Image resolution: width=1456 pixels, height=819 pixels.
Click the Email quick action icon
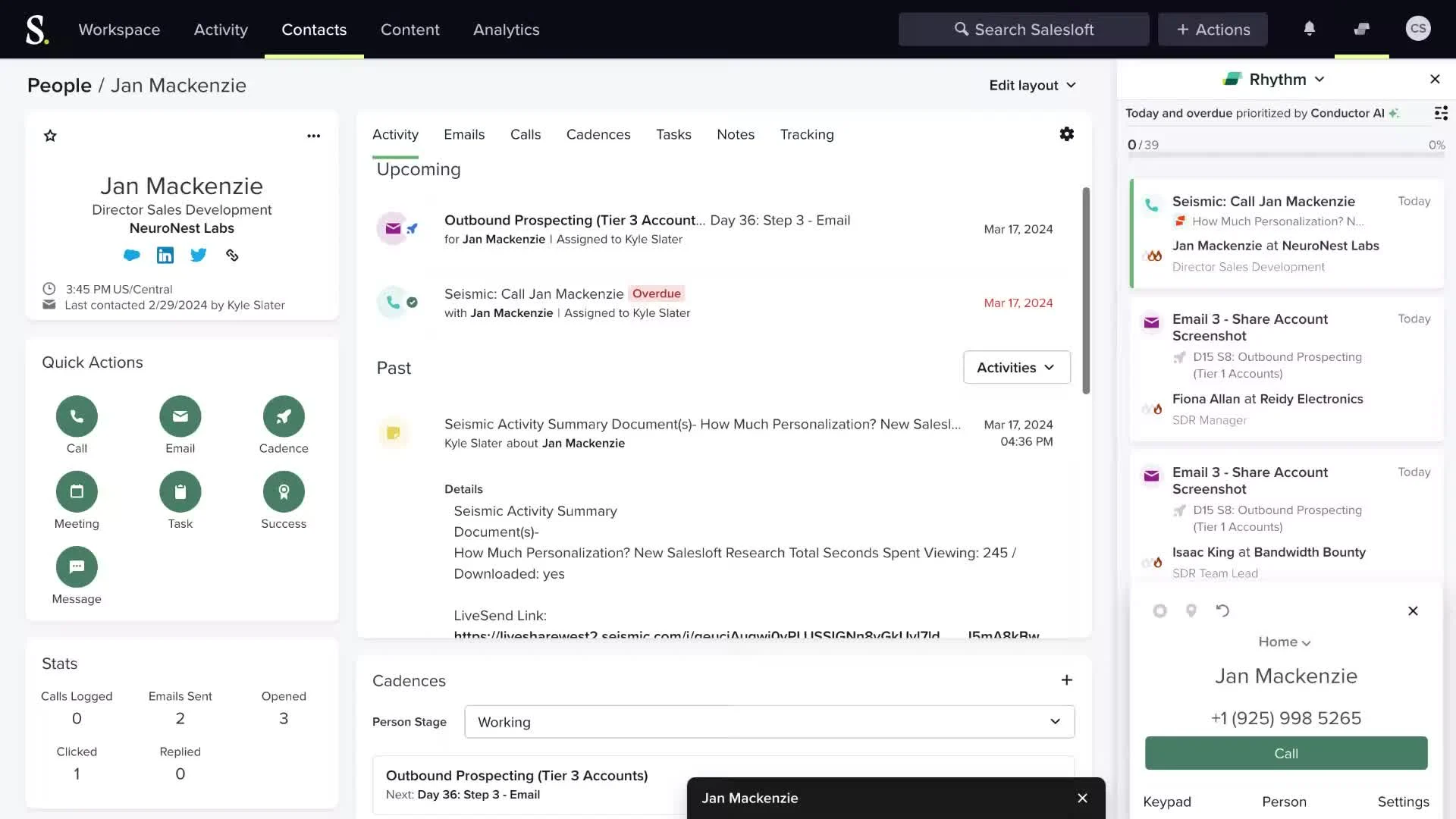[x=180, y=416]
